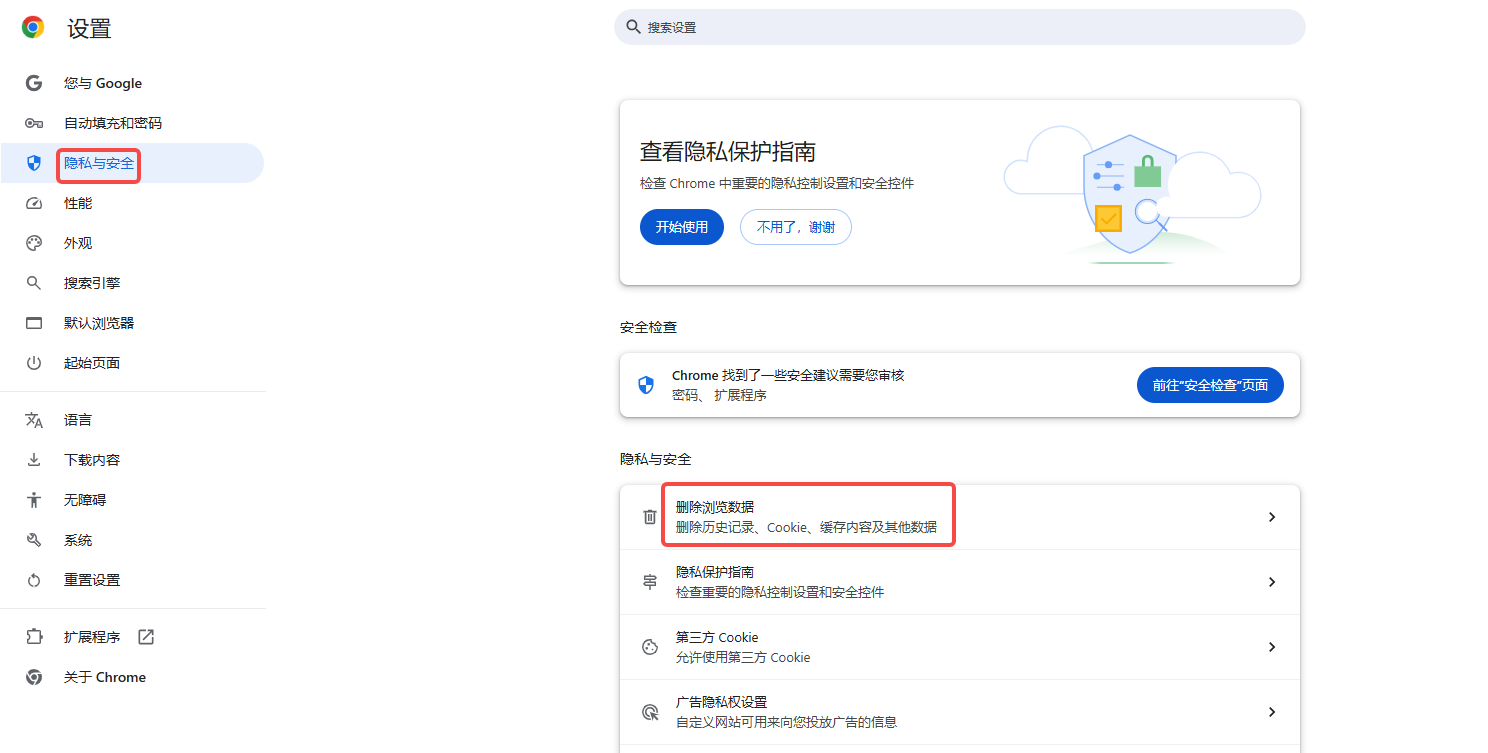This screenshot has height=753, width=1488.
Task: Click the key icon for 自动填充和密码
Action: [x=33, y=123]
